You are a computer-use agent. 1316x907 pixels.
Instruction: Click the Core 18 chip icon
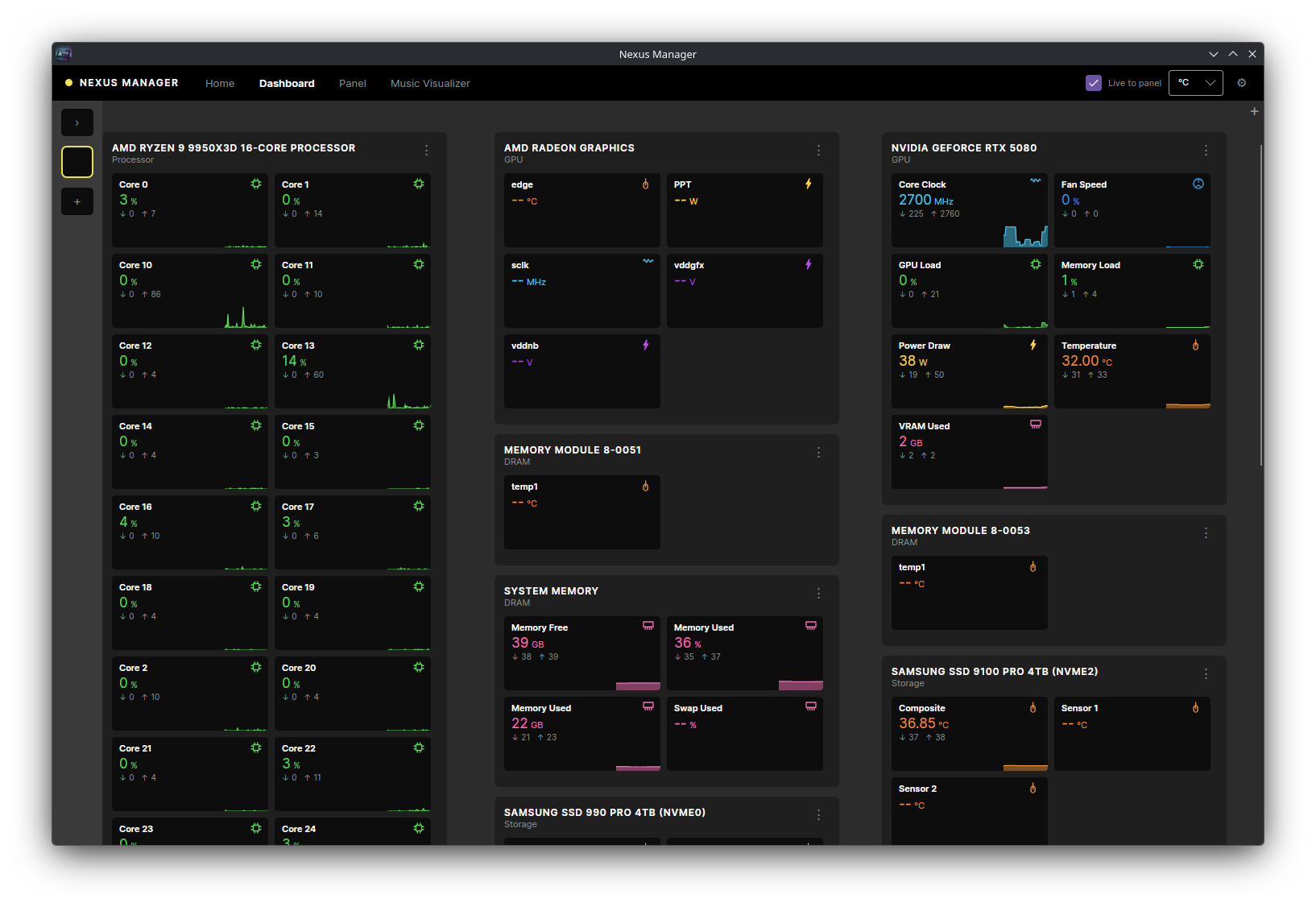[x=256, y=586]
